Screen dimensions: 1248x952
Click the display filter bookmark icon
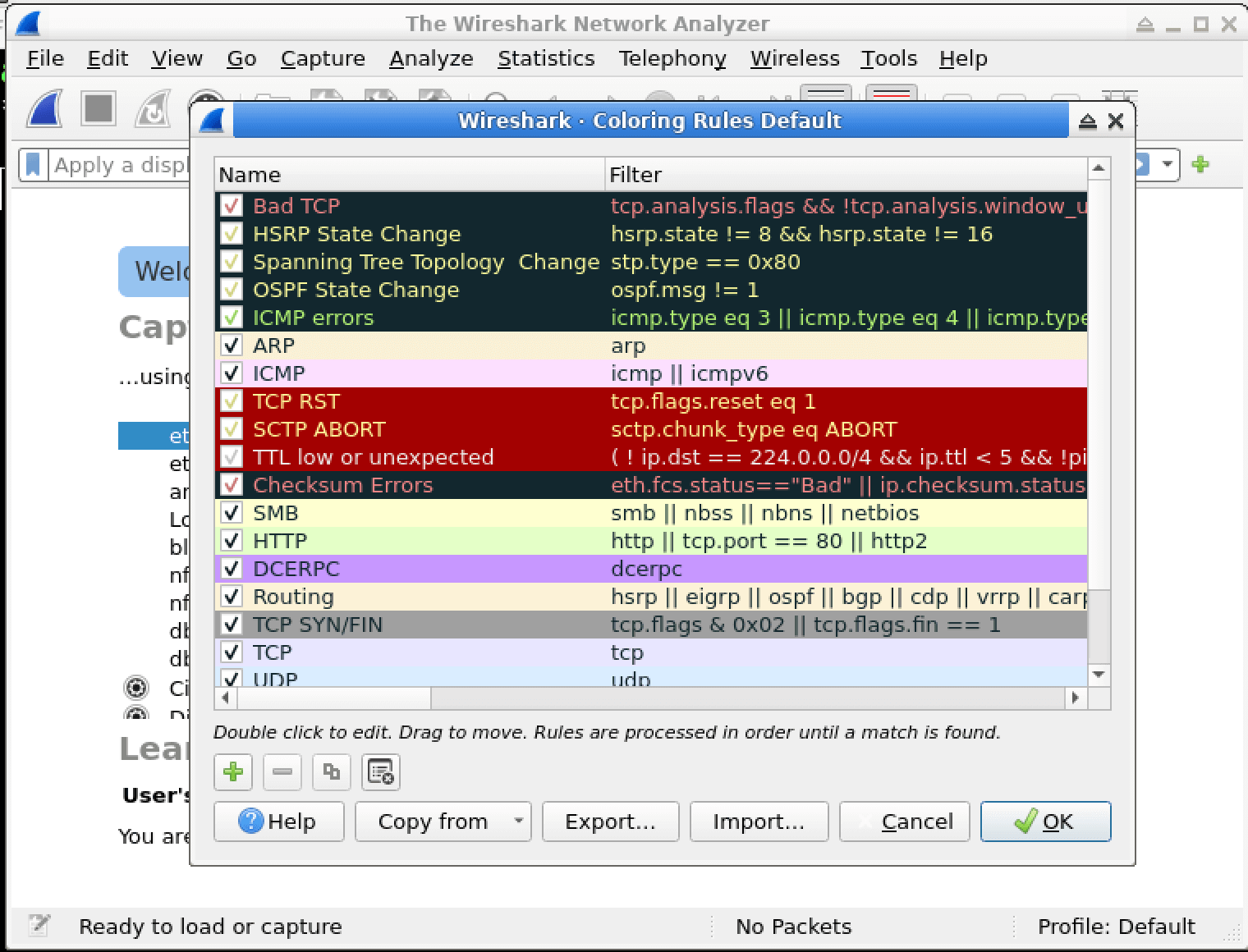(33, 165)
